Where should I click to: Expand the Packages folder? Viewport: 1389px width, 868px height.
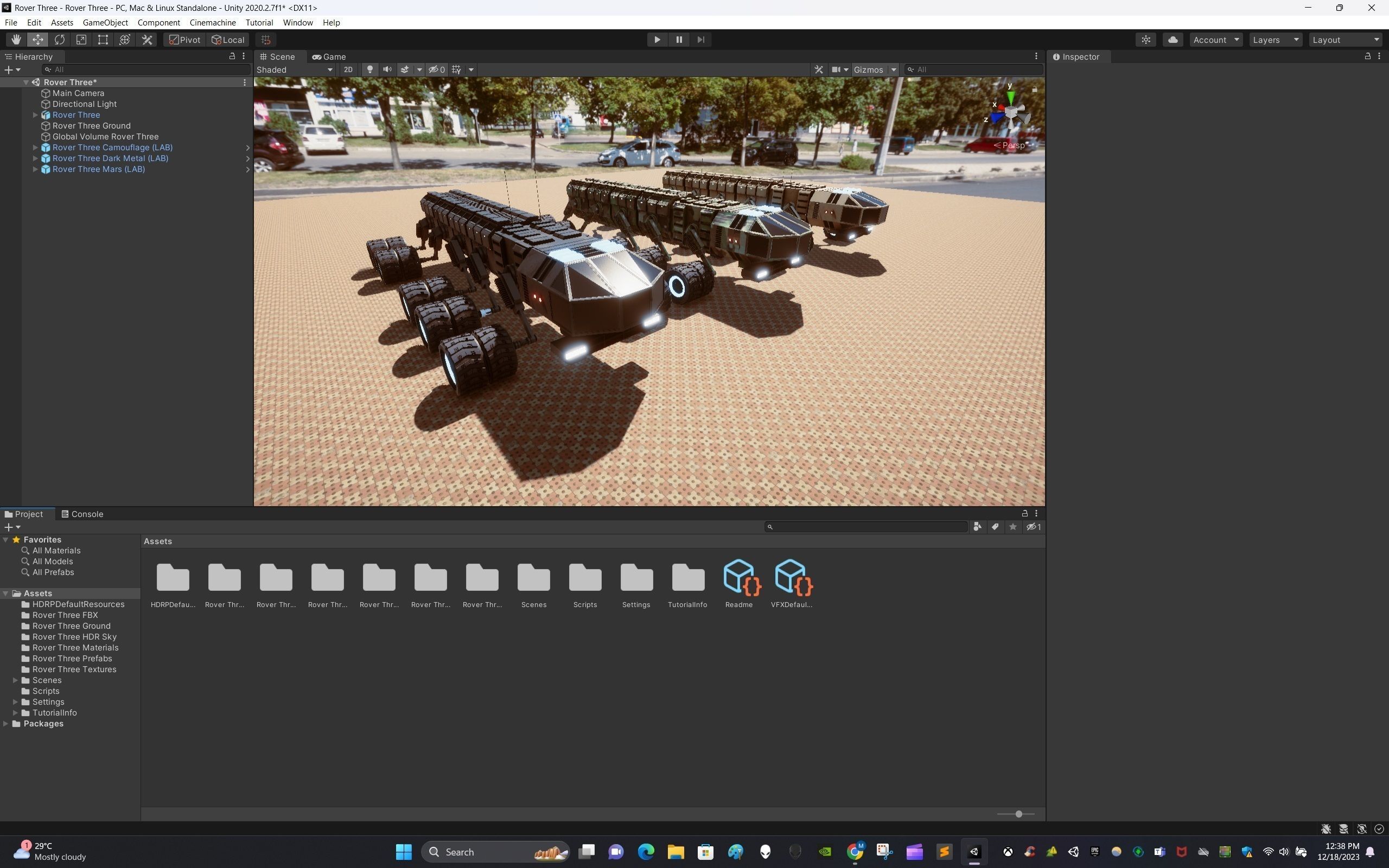6,723
